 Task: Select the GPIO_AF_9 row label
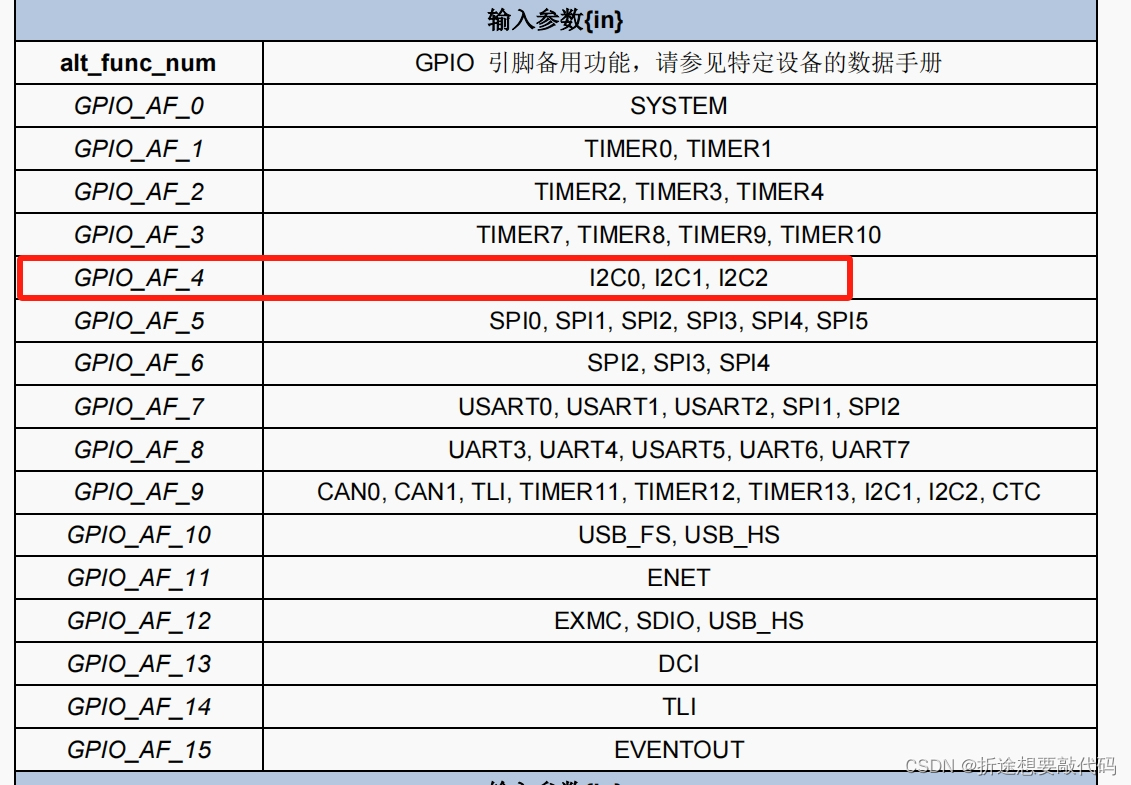pos(137,492)
